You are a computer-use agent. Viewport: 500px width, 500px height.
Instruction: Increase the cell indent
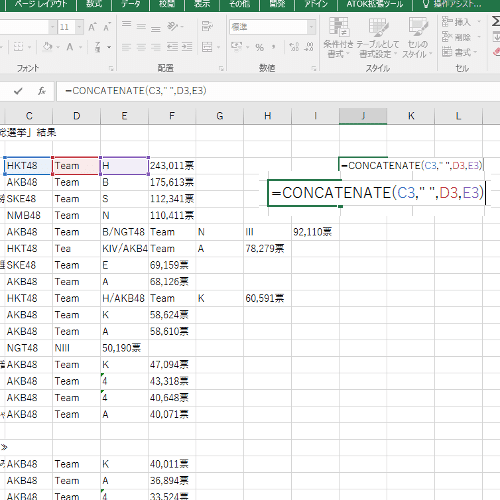[x=187, y=47]
